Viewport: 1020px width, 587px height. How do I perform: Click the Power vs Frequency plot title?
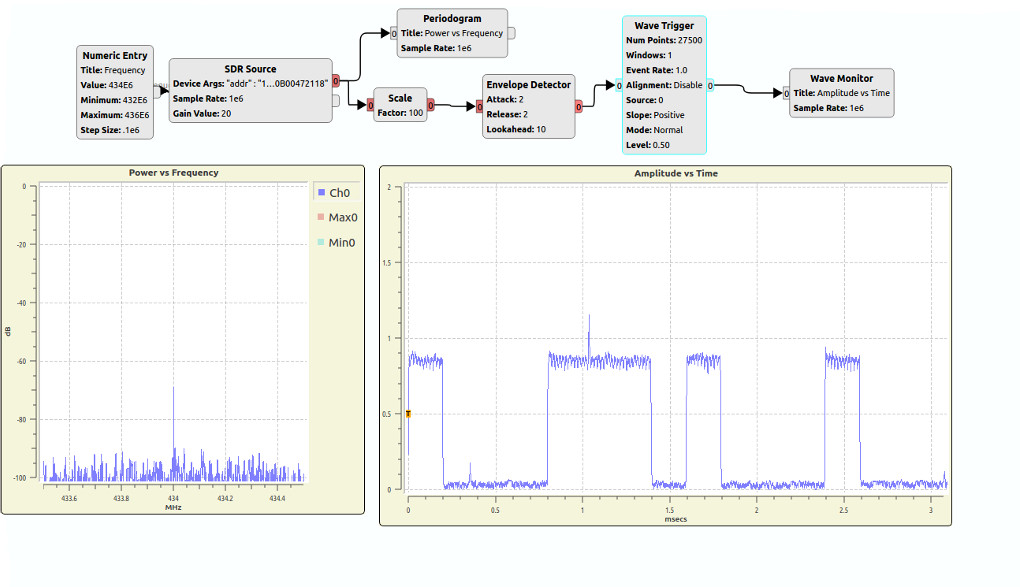[x=174, y=172]
